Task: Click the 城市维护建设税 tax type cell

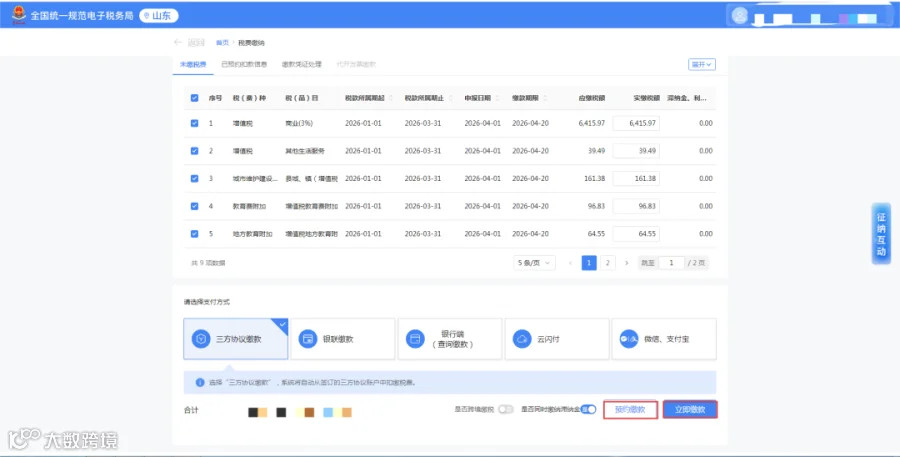Action: point(255,179)
